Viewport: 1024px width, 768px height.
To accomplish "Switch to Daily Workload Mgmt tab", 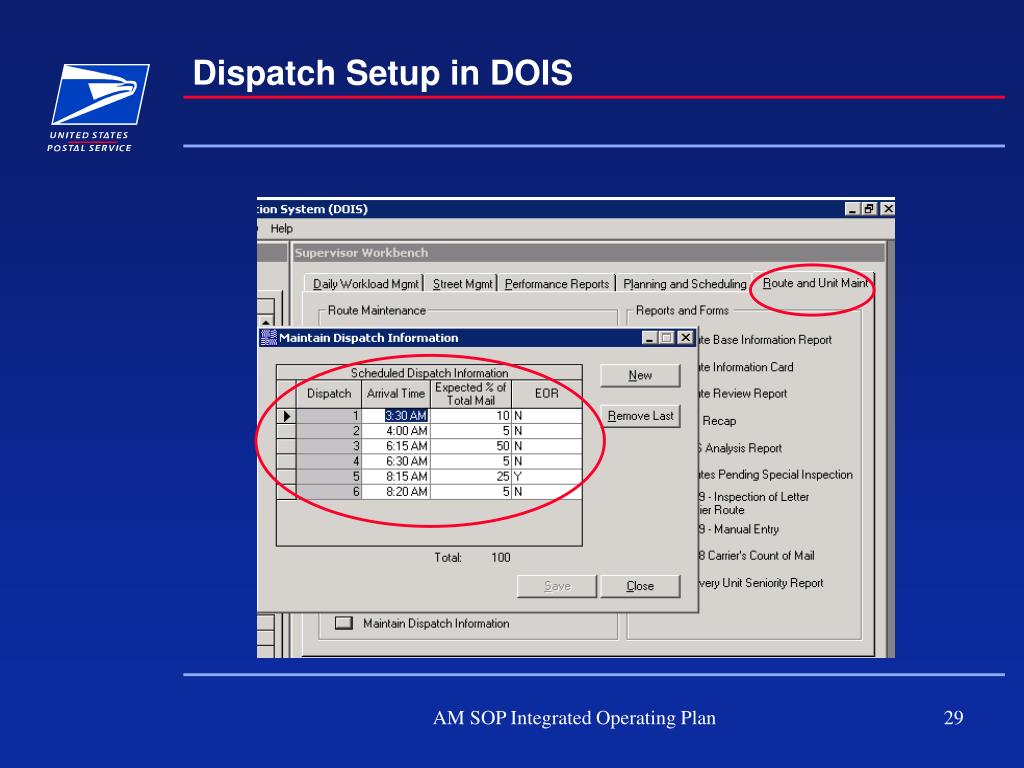I will tap(365, 284).
